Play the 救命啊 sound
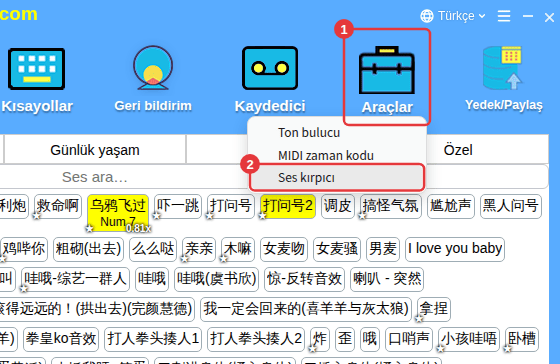Image resolution: width=560 pixels, height=364 pixels. [x=58, y=206]
